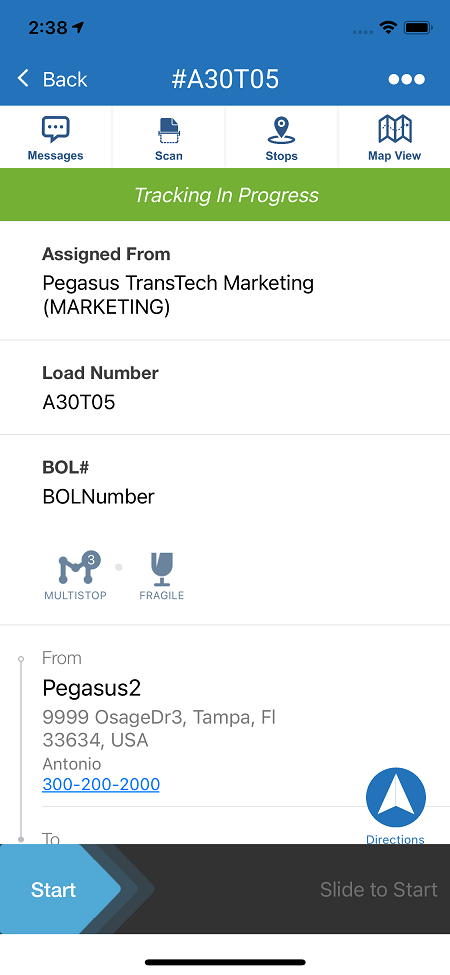Open the Messages chat icon

pos(55,130)
